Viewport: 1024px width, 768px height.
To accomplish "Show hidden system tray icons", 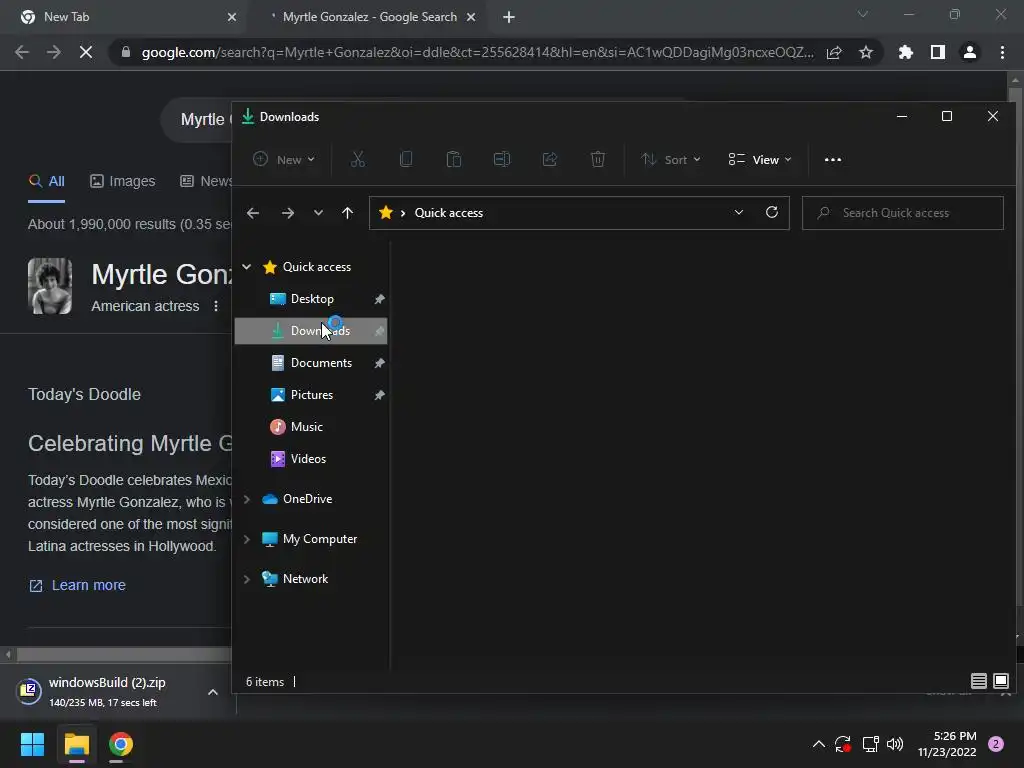I will click(x=818, y=744).
